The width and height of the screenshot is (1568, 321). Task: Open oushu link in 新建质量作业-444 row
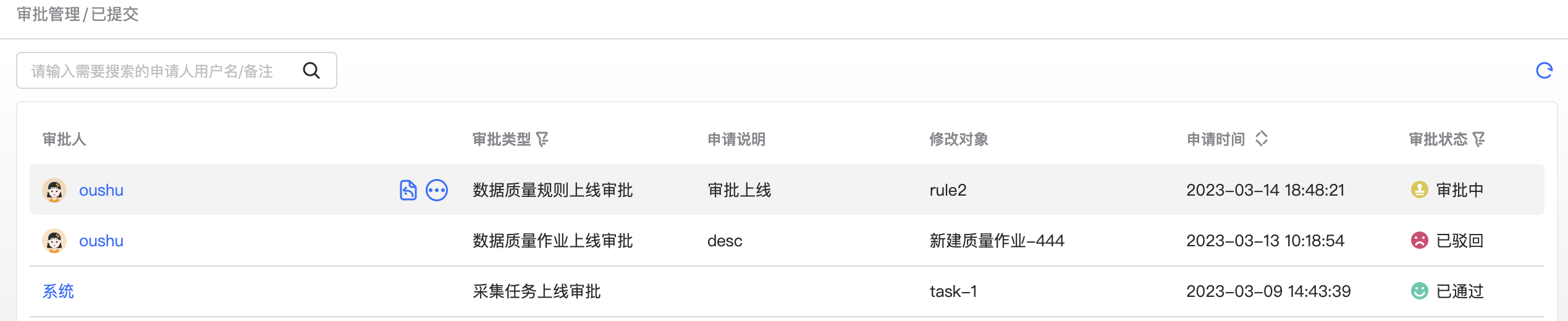click(101, 241)
